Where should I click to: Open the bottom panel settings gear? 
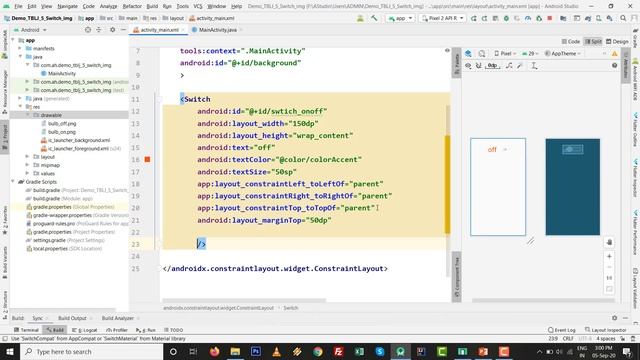coord(615,318)
